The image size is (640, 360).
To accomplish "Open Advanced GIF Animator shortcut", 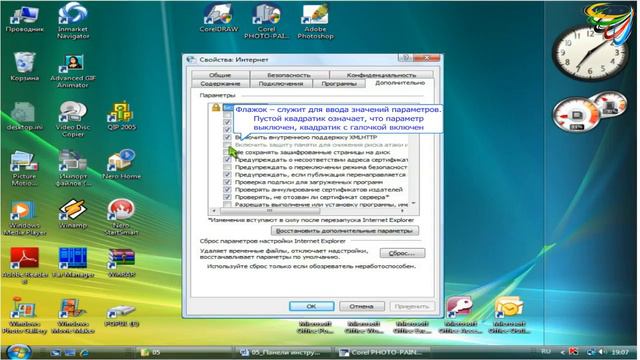I will click(73, 70).
